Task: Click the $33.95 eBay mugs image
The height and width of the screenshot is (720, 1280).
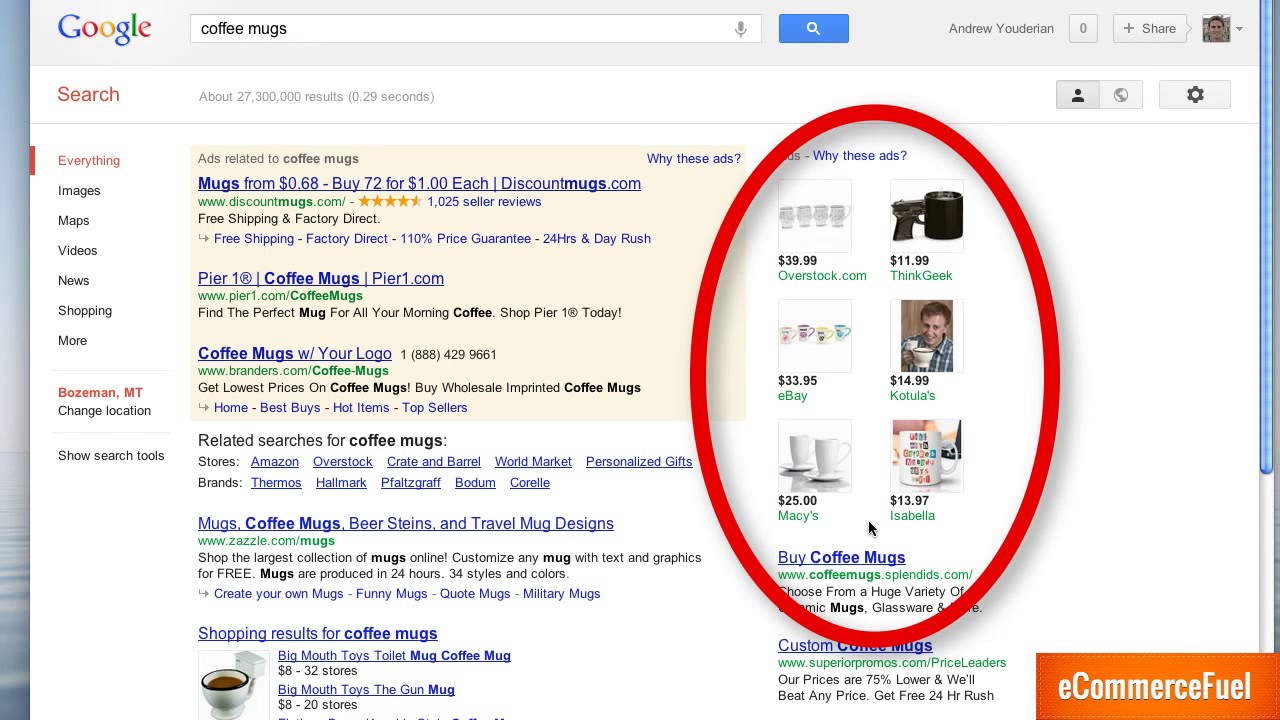Action: click(x=814, y=335)
